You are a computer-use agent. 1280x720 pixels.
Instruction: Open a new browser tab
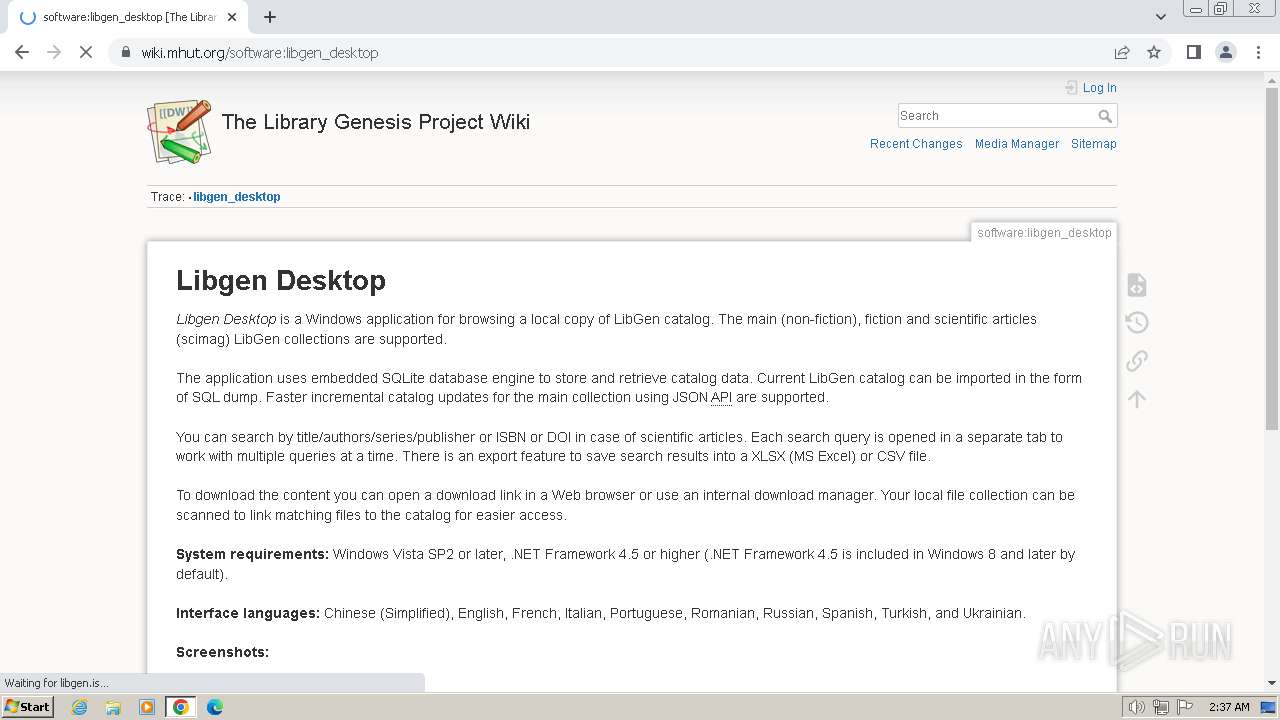[270, 17]
